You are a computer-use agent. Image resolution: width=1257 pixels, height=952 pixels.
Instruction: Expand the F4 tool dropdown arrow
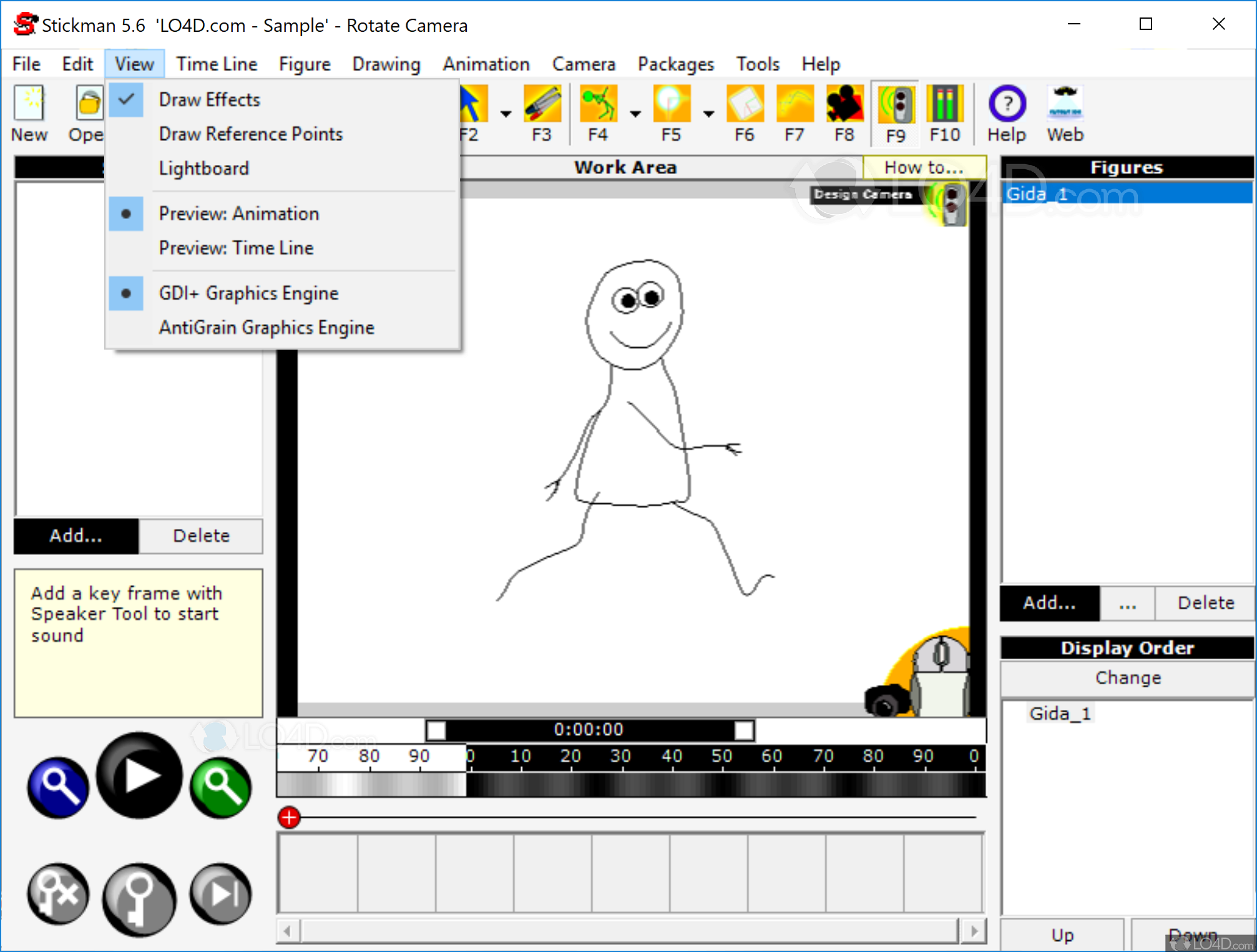tap(635, 114)
